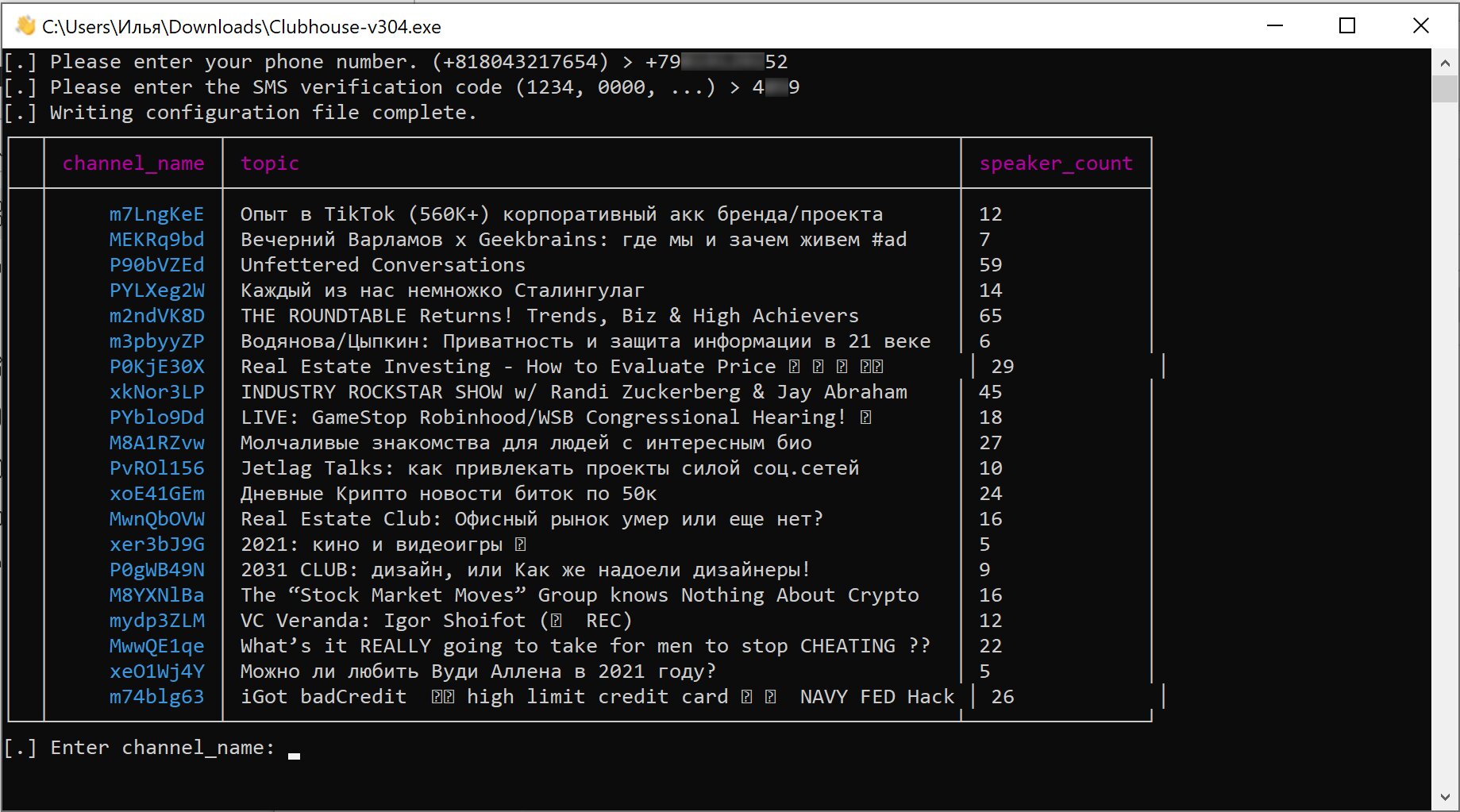
Task: Select channel name MwwQE1qe
Action: point(157,646)
